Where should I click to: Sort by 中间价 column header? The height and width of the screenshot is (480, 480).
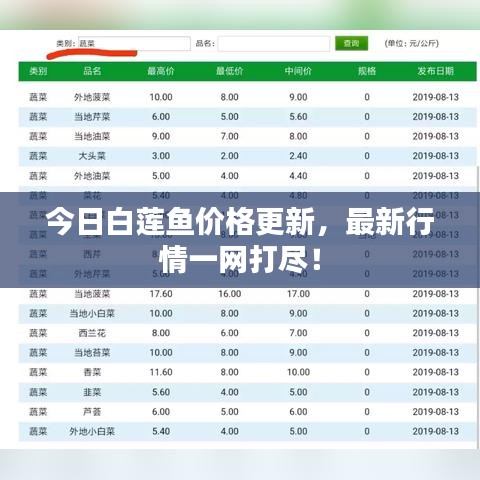point(298,71)
